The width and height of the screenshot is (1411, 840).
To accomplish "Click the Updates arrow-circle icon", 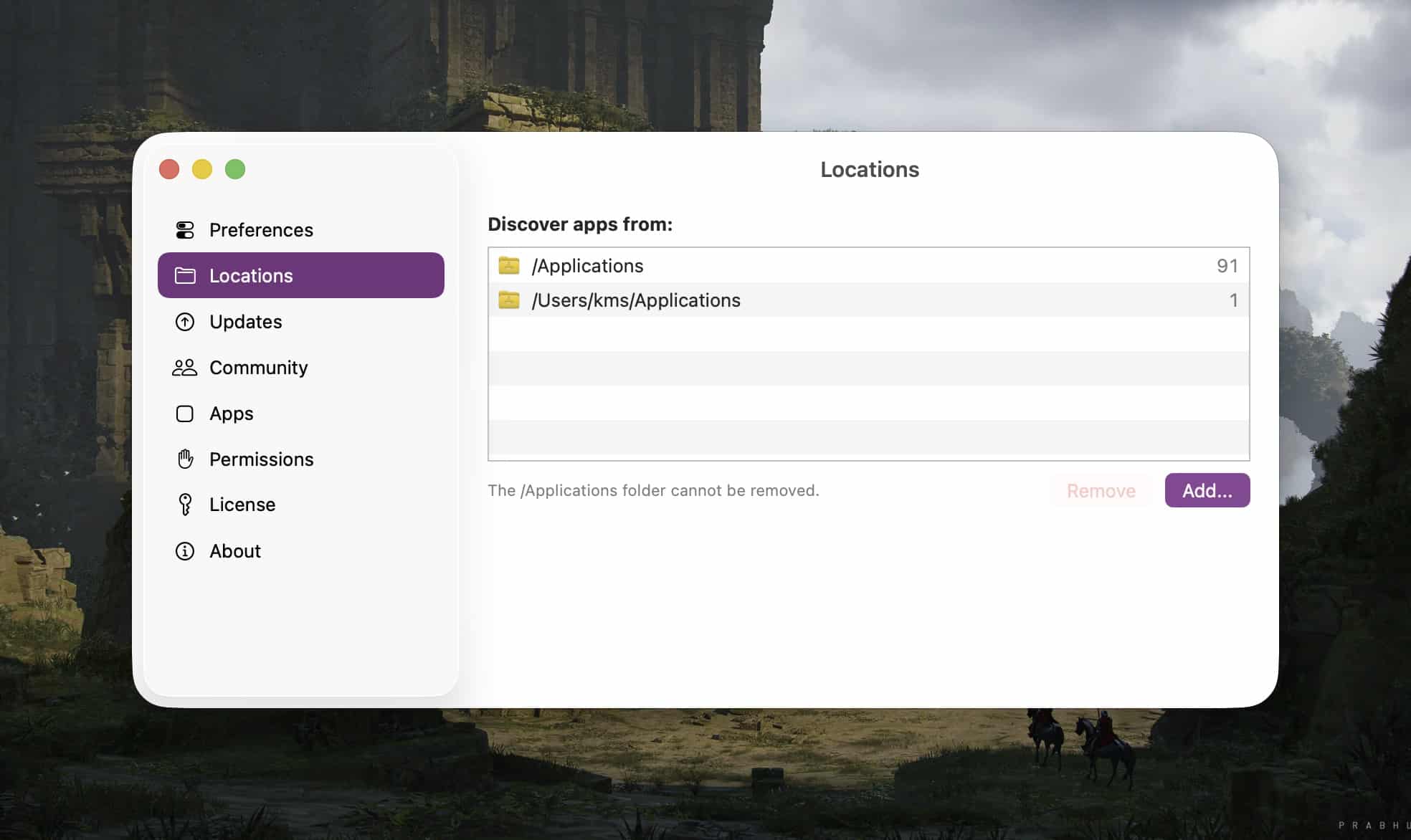I will [x=185, y=322].
